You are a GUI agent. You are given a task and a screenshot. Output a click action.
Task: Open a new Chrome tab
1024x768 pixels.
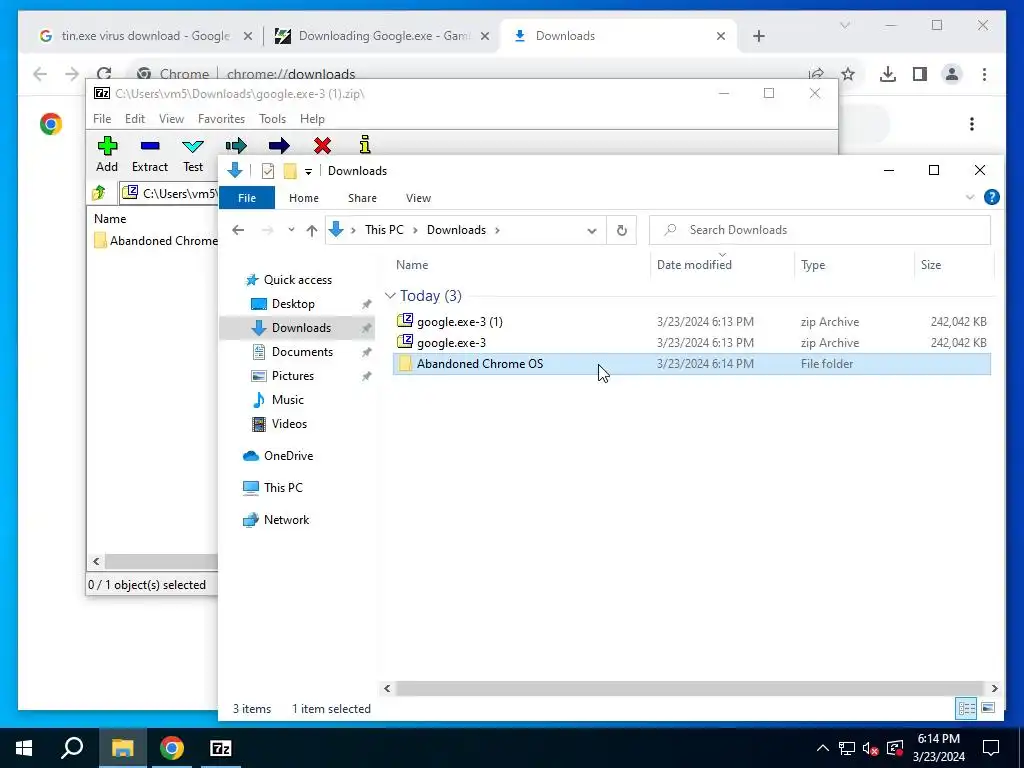point(758,37)
